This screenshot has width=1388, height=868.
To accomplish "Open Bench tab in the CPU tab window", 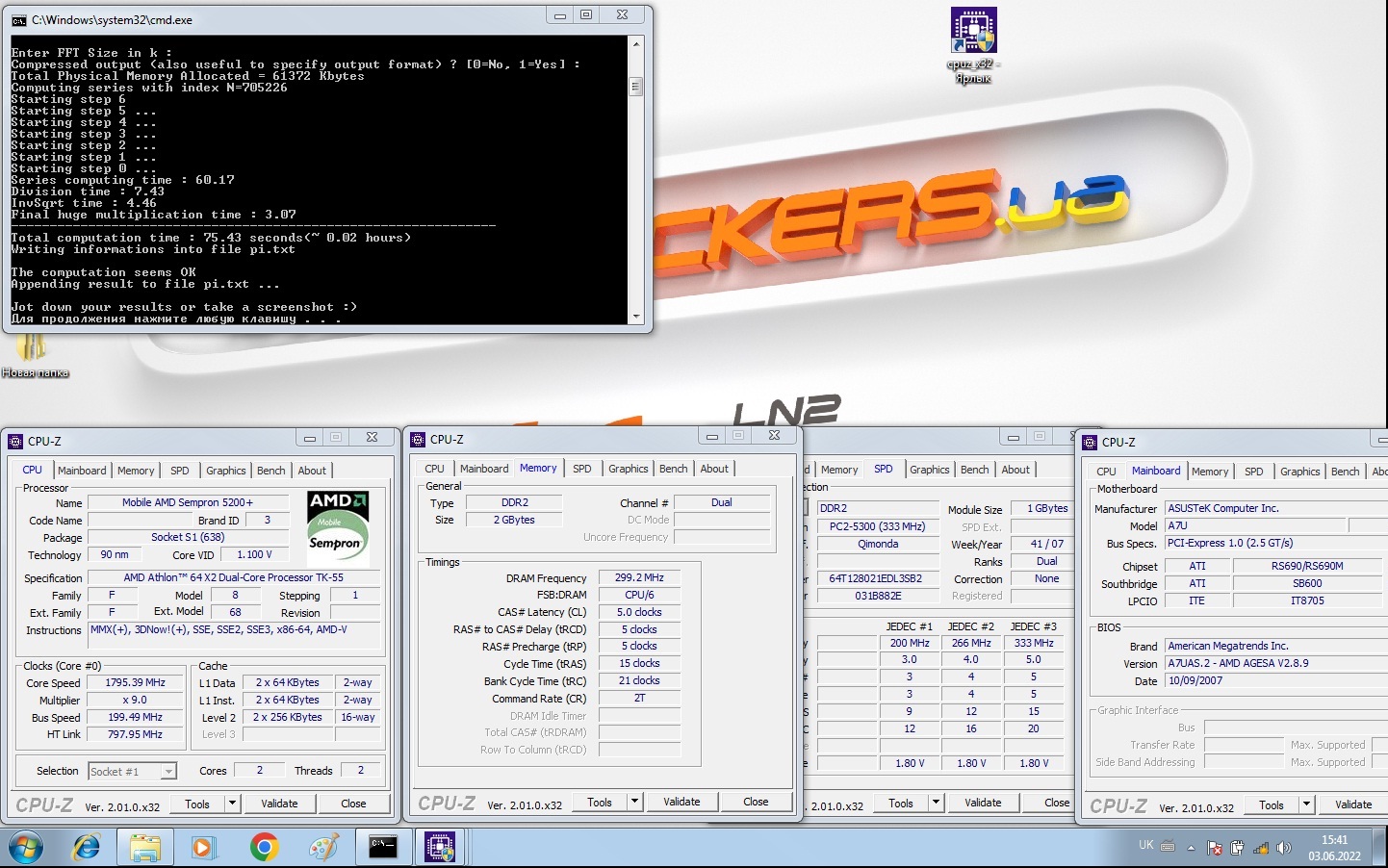I will 271,471.
